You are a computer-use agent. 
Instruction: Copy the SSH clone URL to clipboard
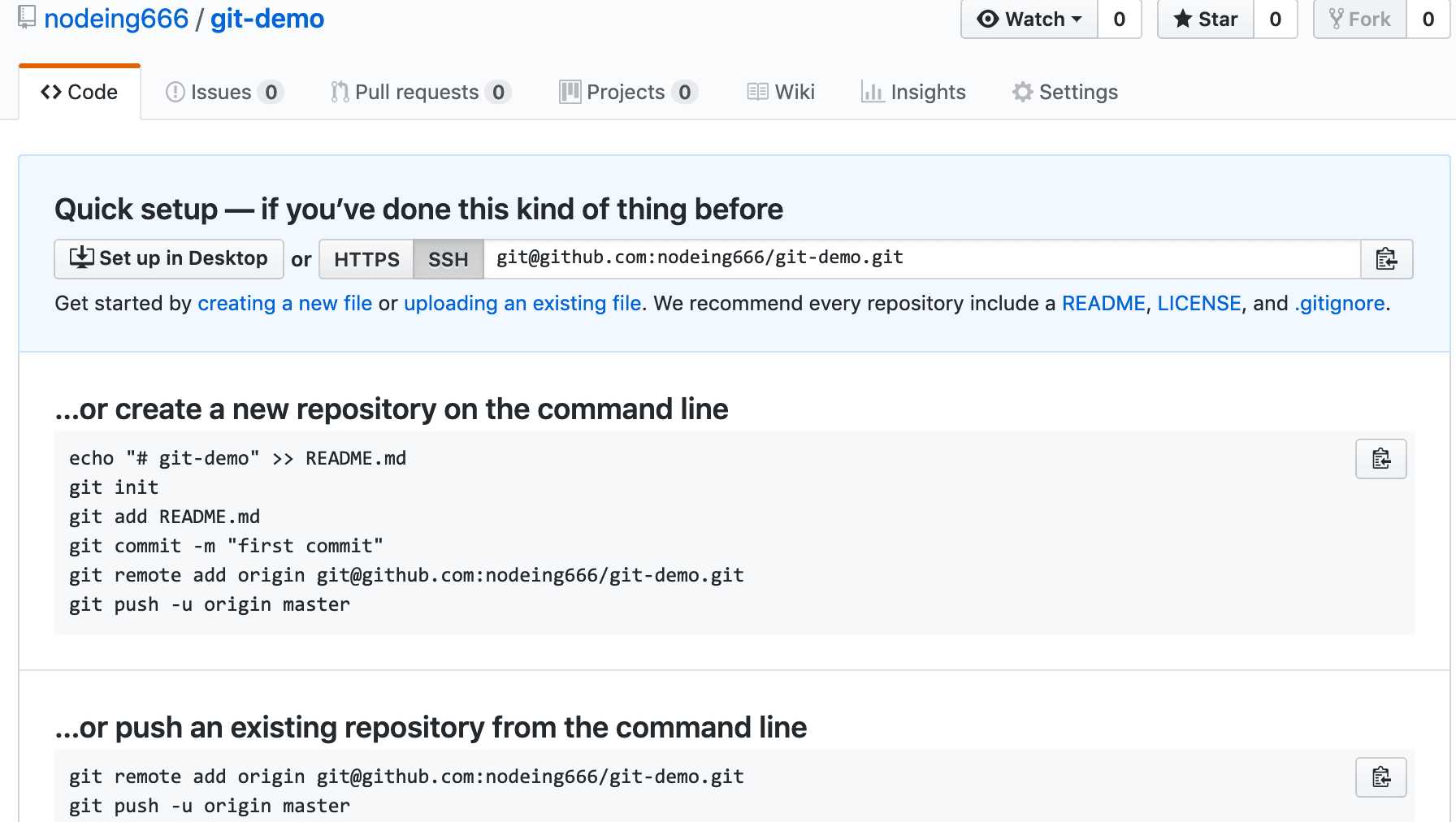[x=1386, y=259]
